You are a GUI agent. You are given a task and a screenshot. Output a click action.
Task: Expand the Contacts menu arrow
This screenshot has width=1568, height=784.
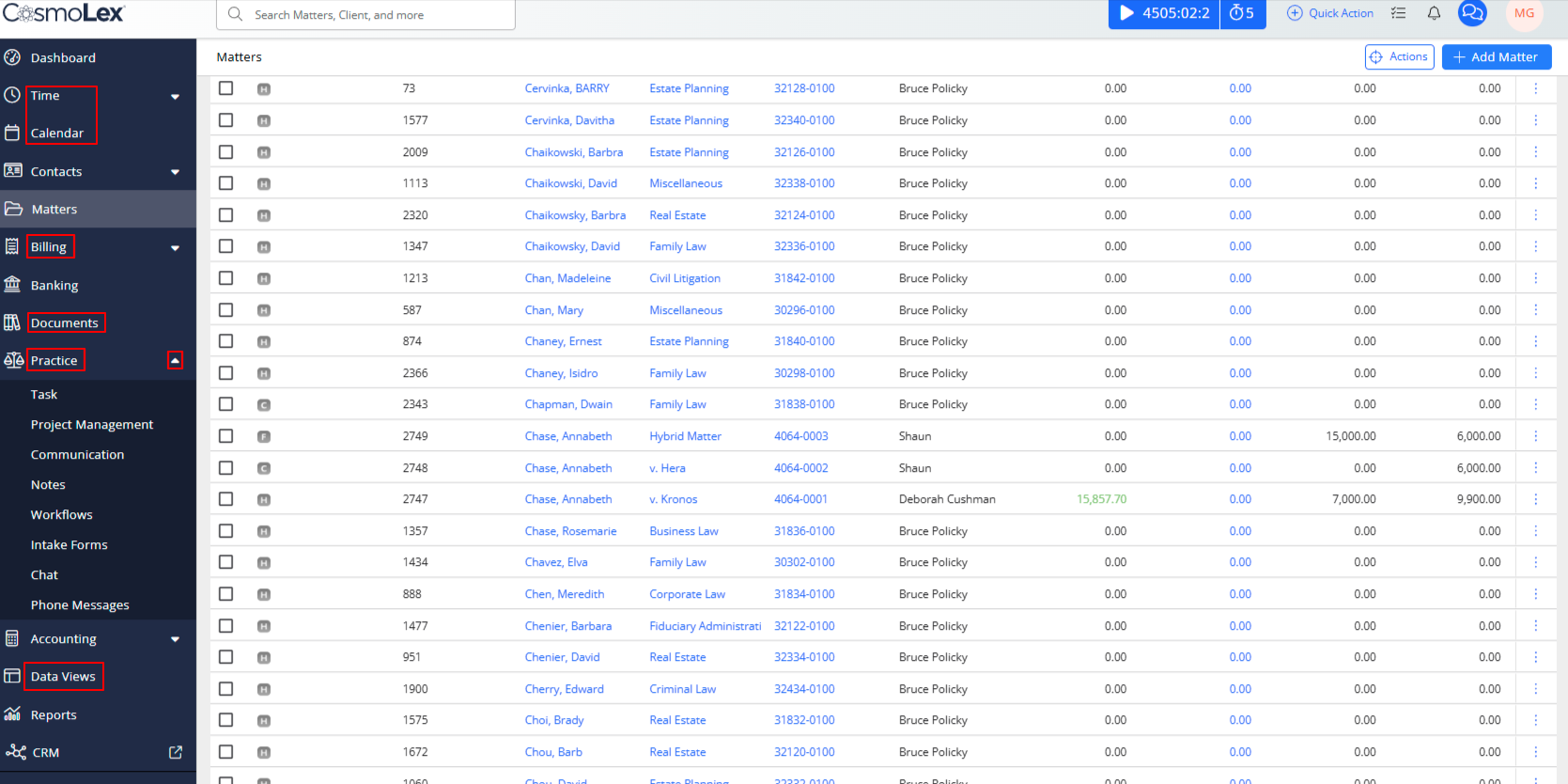coord(175,172)
